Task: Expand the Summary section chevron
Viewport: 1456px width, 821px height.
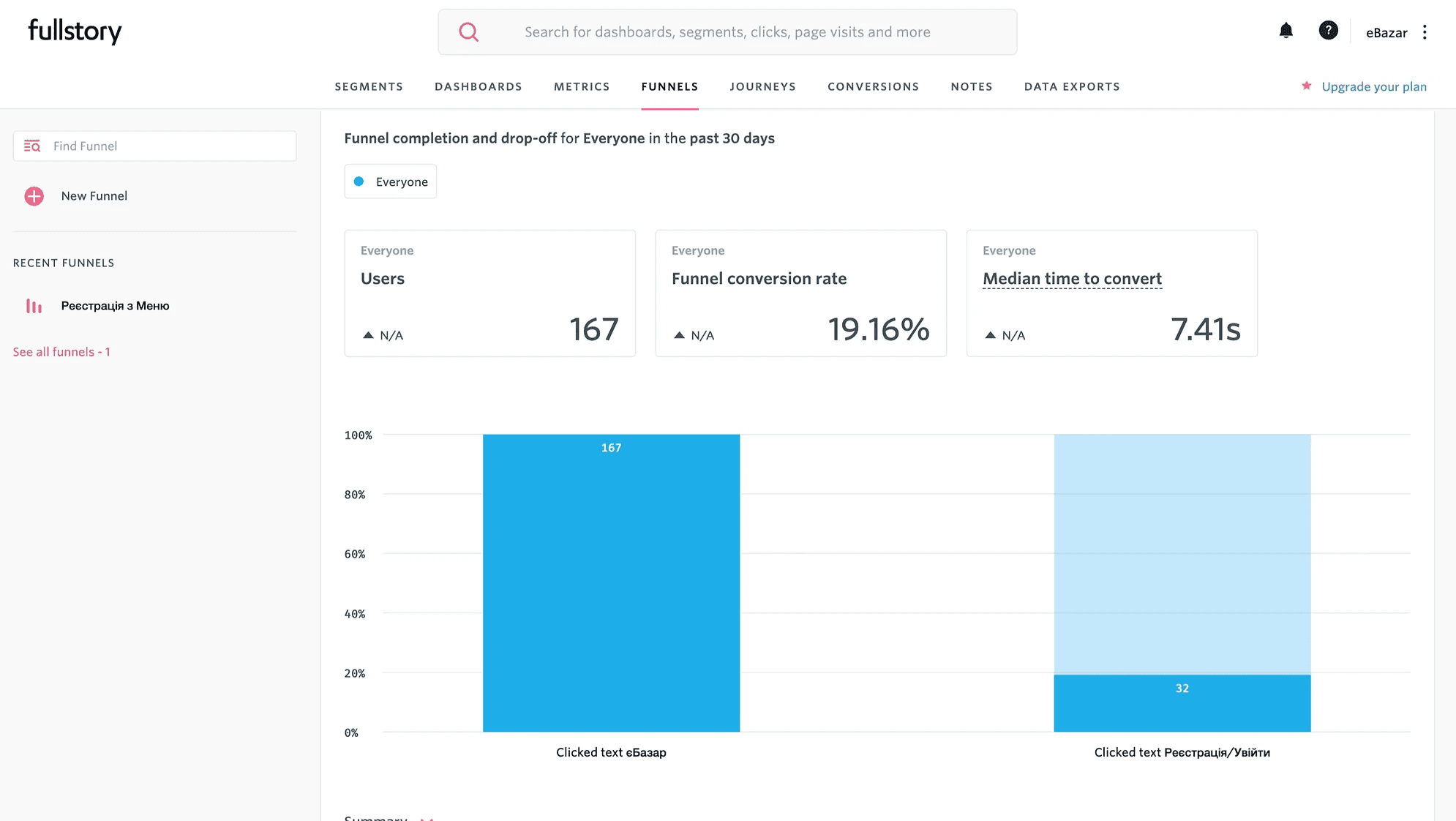Action: click(x=427, y=818)
